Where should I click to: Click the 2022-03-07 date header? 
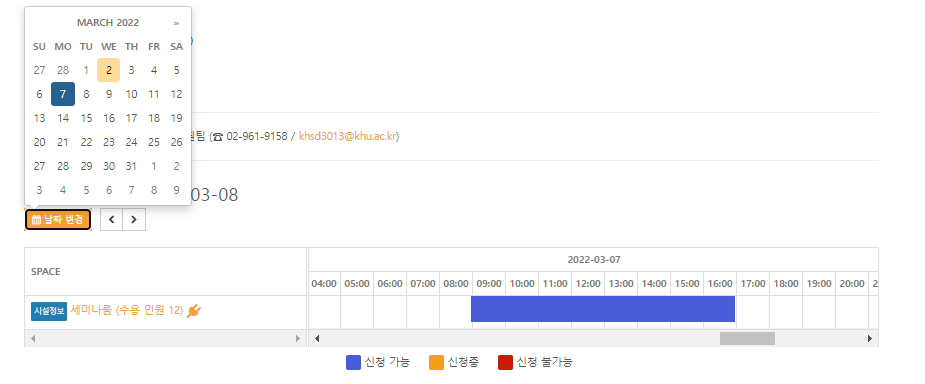coord(594,260)
